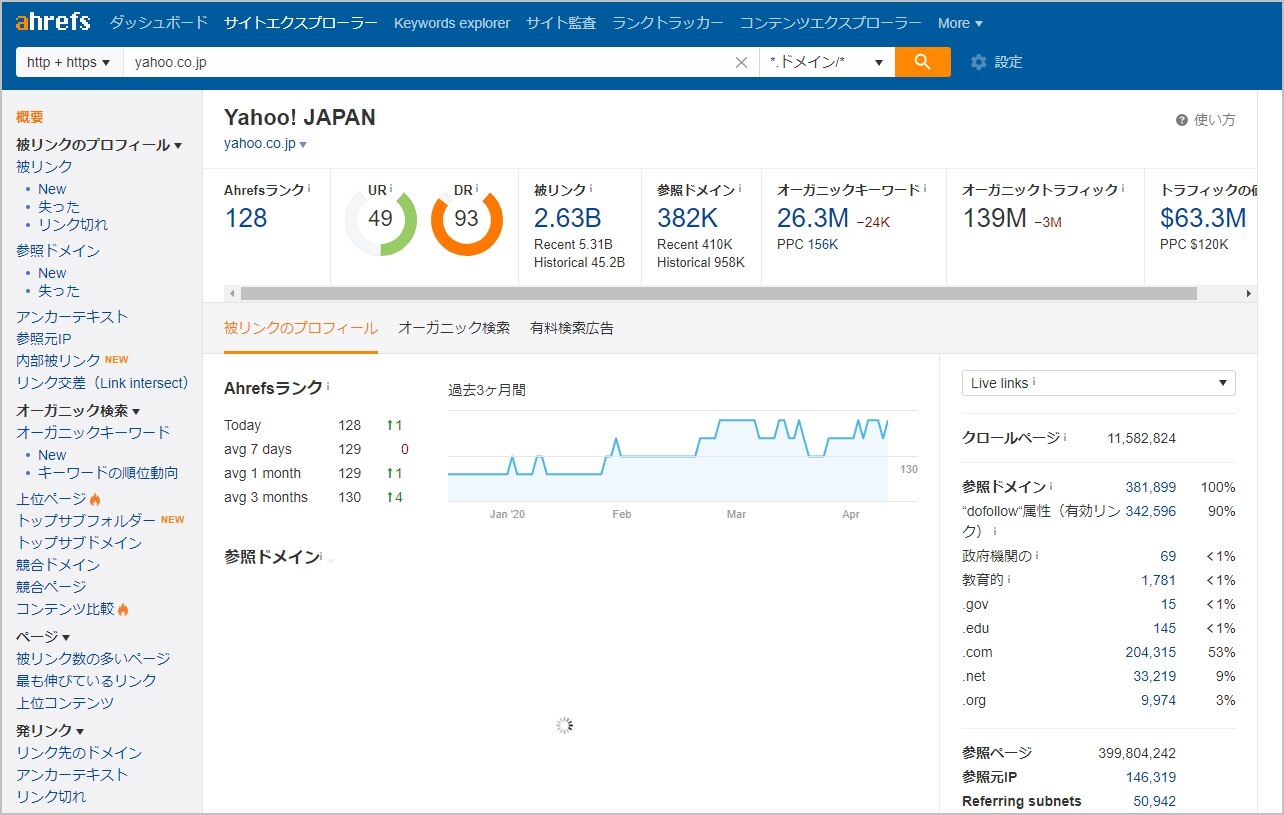Image resolution: width=1284 pixels, height=815 pixels.
Task: Open the http + https protocol dropdown
Action: (x=69, y=62)
